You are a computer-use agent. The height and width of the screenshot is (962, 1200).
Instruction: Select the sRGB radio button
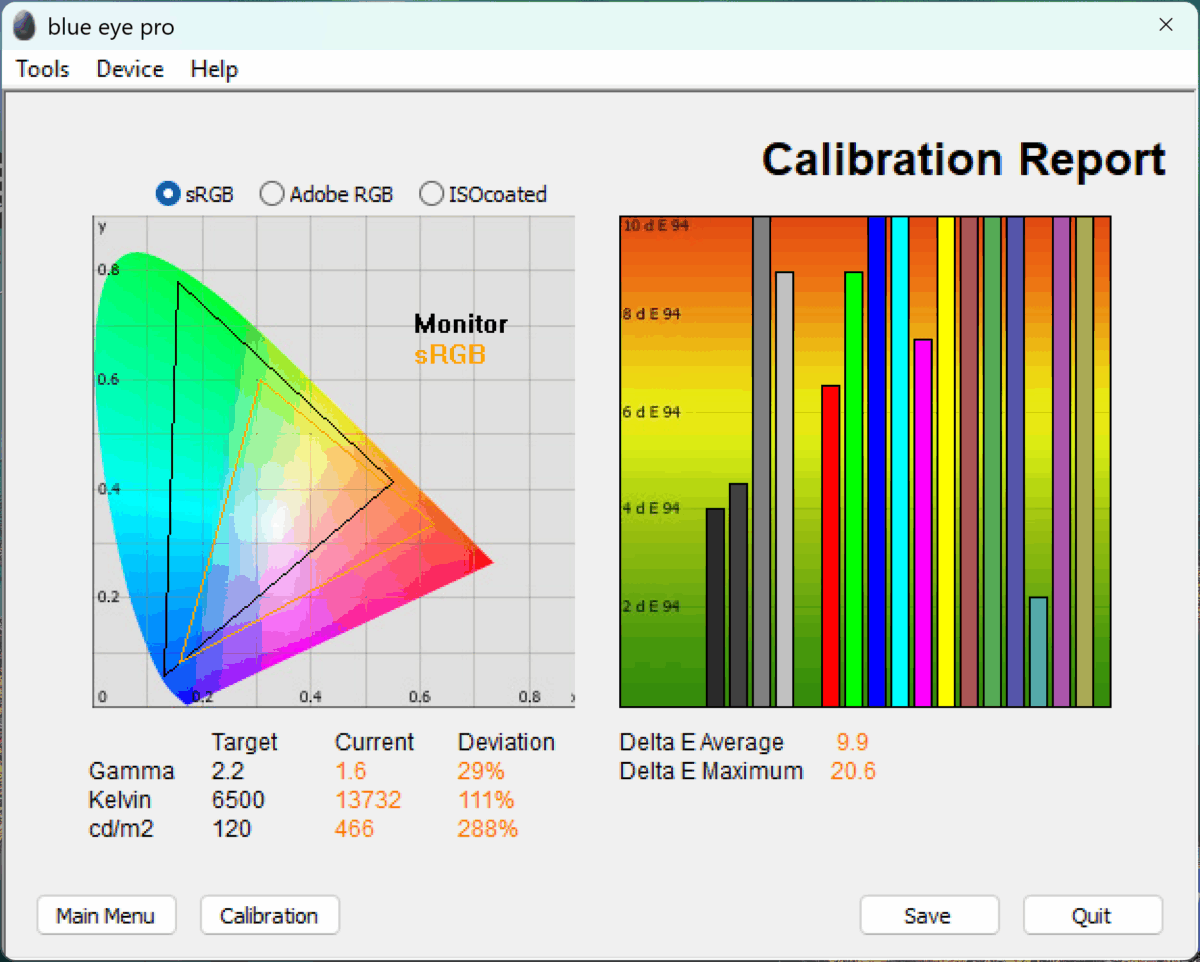tap(168, 194)
